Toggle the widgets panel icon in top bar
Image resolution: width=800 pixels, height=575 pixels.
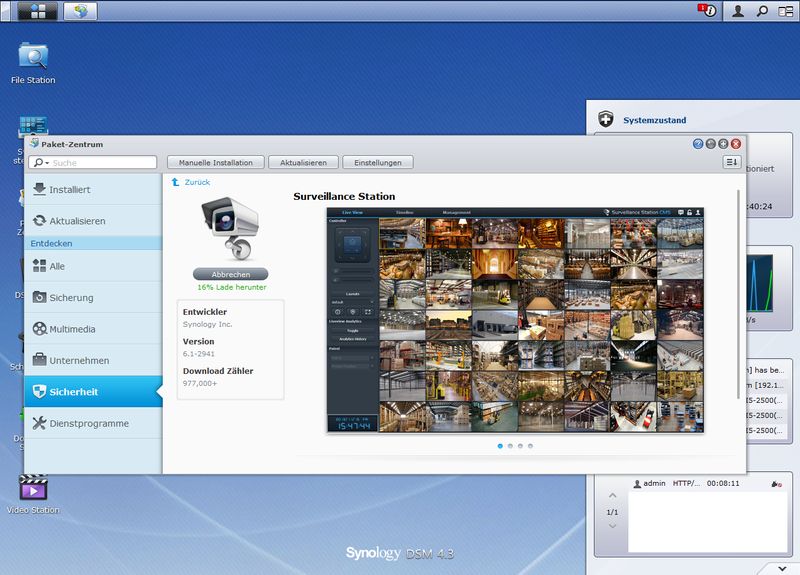785,11
